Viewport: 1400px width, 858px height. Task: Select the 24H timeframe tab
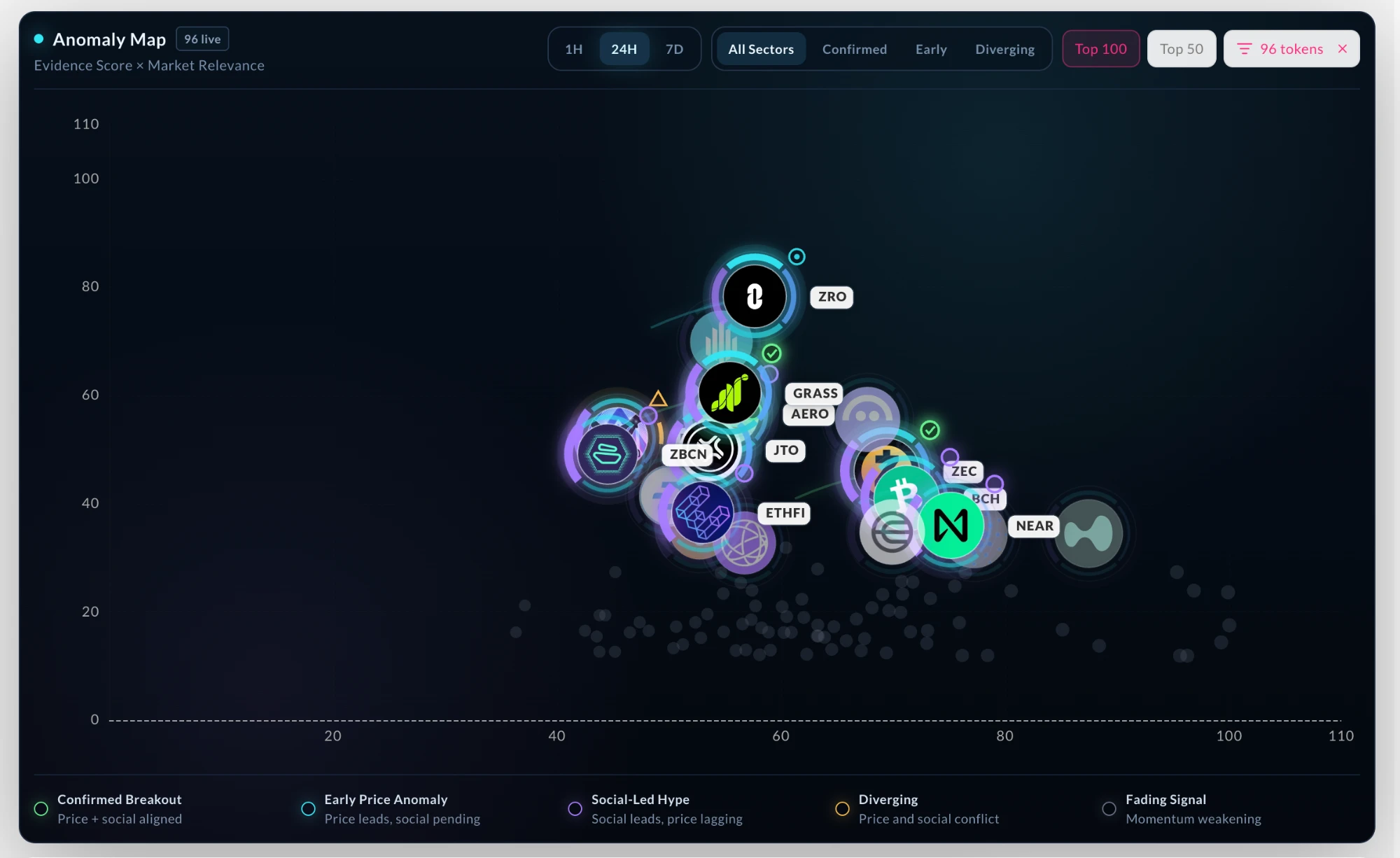pos(624,49)
